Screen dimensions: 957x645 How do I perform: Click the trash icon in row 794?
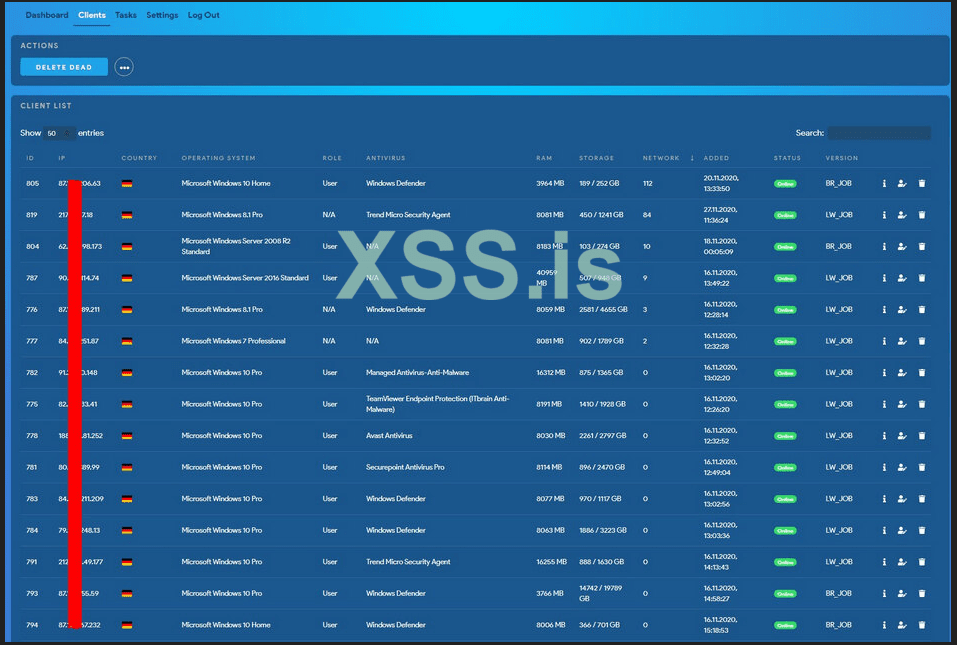(922, 625)
